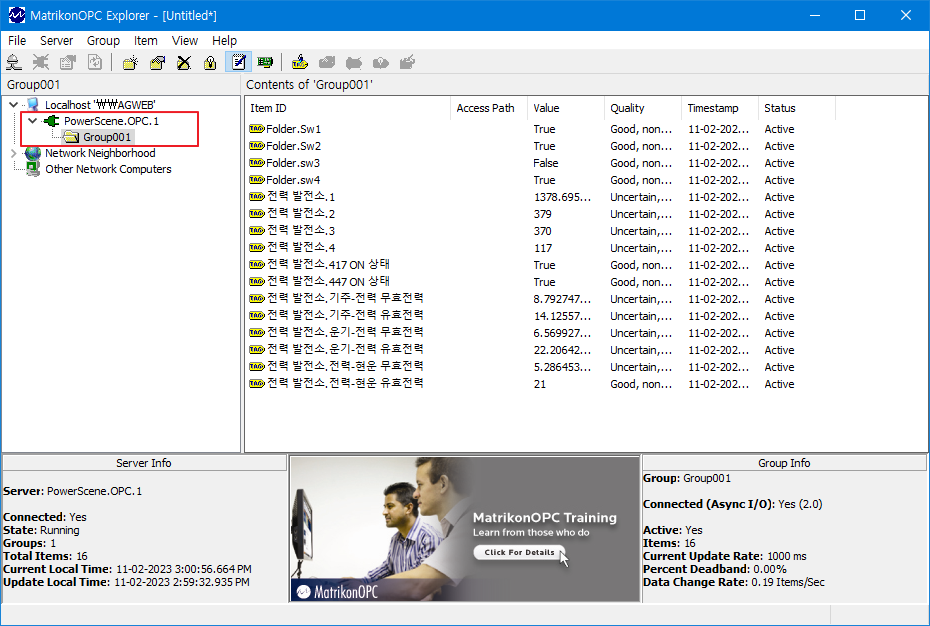The width and height of the screenshot is (930, 626).
Task: Sort by the Item ID column header
Action: pyautogui.click(x=347, y=108)
